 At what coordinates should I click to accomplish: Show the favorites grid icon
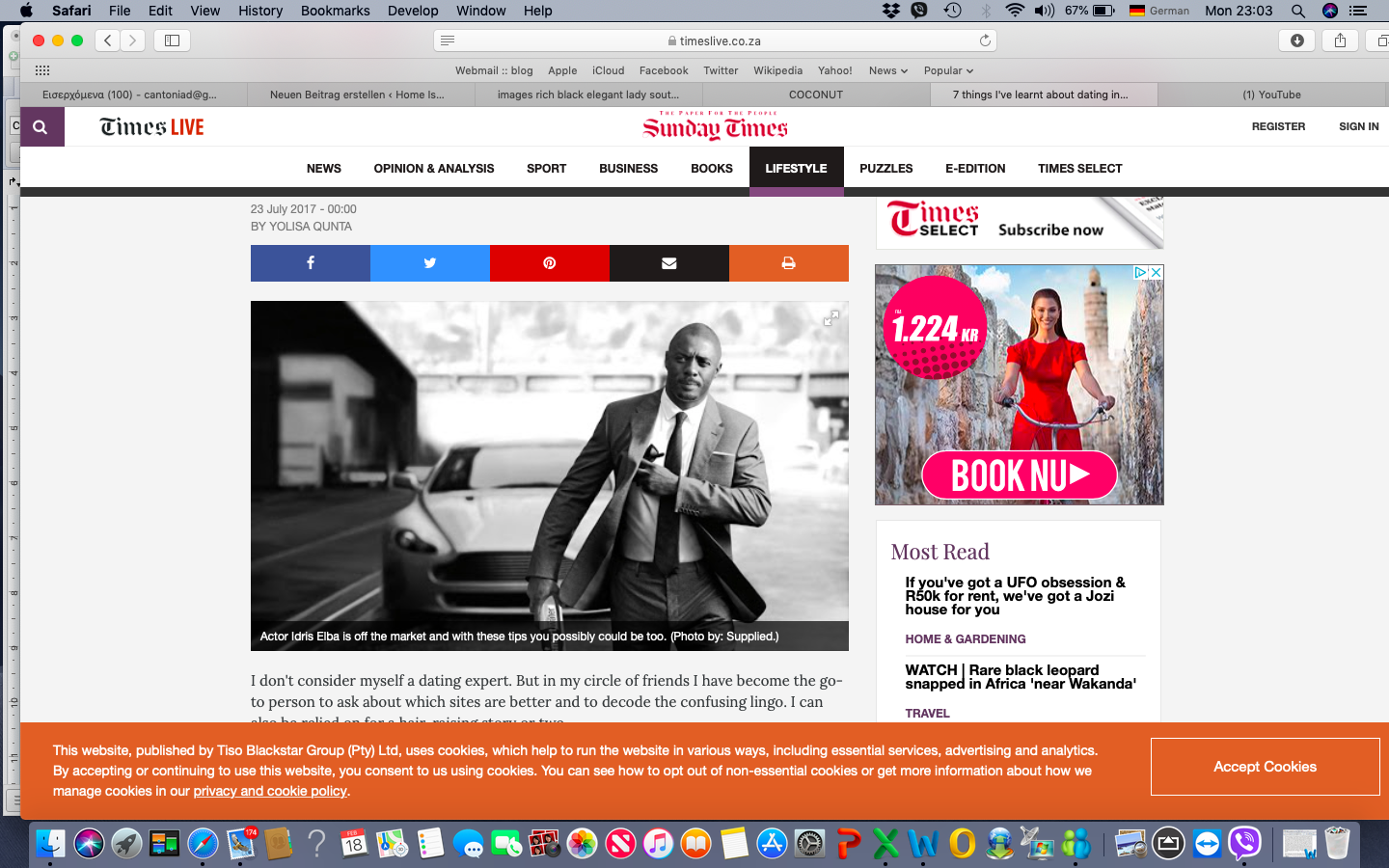point(42,70)
